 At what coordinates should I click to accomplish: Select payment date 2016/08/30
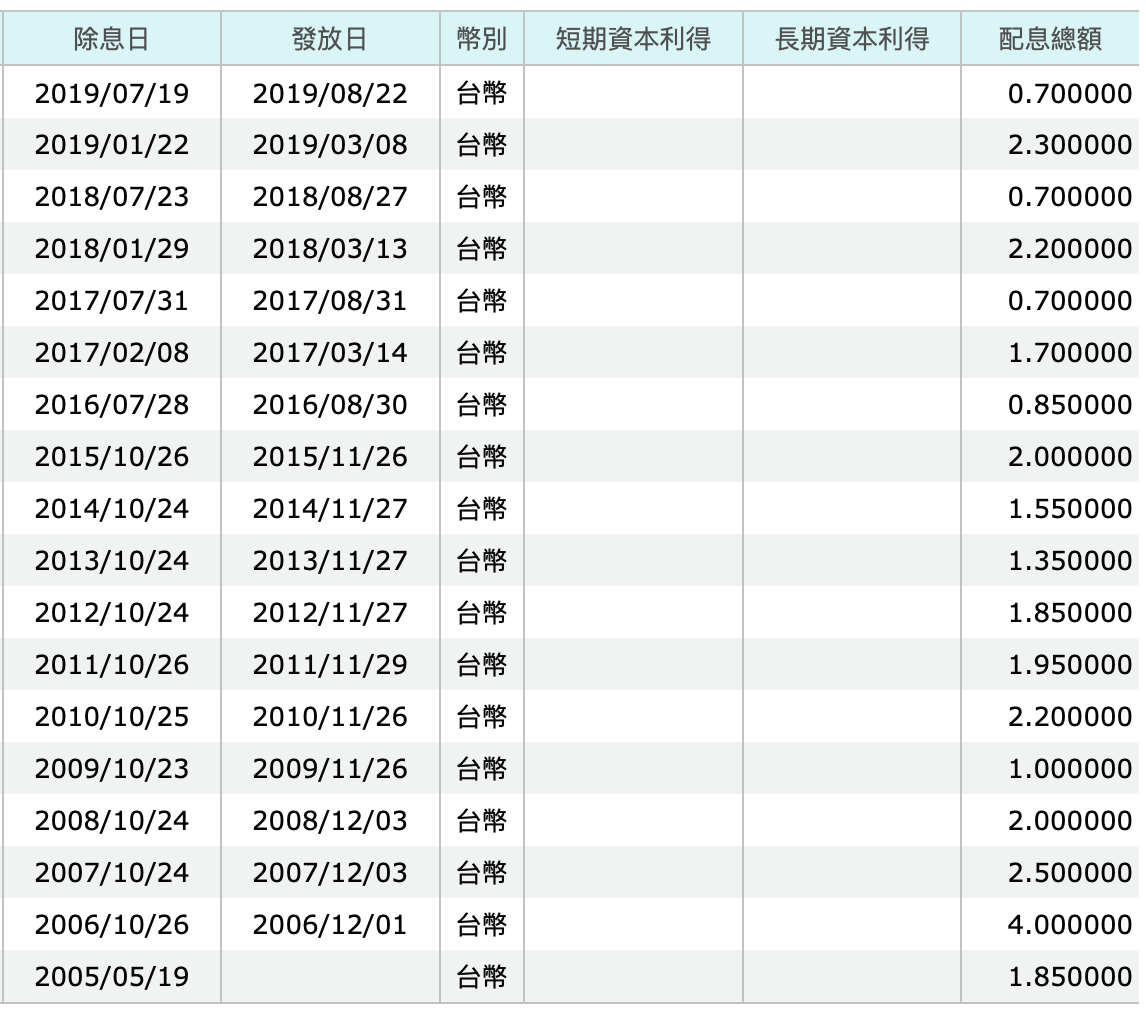(x=330, y=404)
